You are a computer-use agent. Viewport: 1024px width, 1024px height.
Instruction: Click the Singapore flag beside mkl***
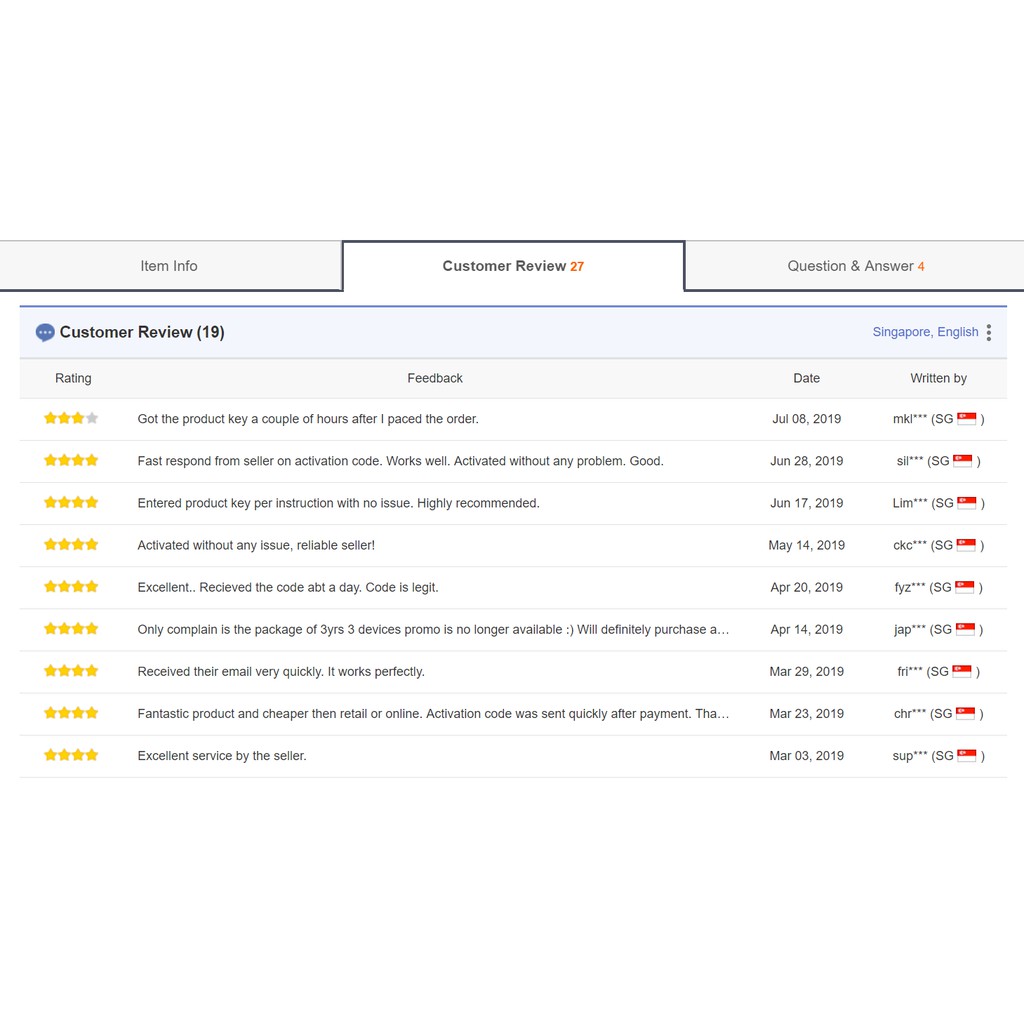(966, 419)
